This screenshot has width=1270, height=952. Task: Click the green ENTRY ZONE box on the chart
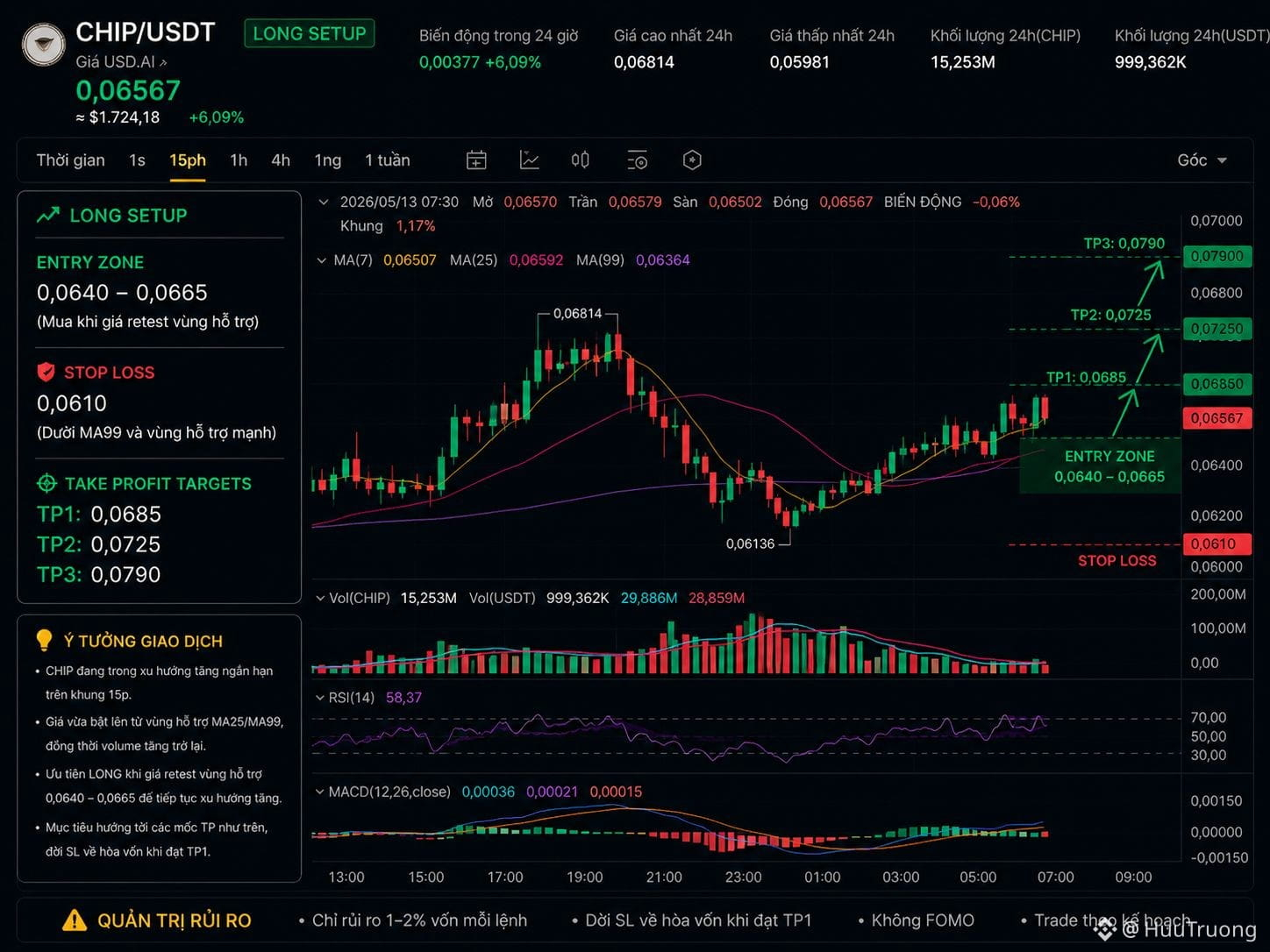tap(1100, 465)
